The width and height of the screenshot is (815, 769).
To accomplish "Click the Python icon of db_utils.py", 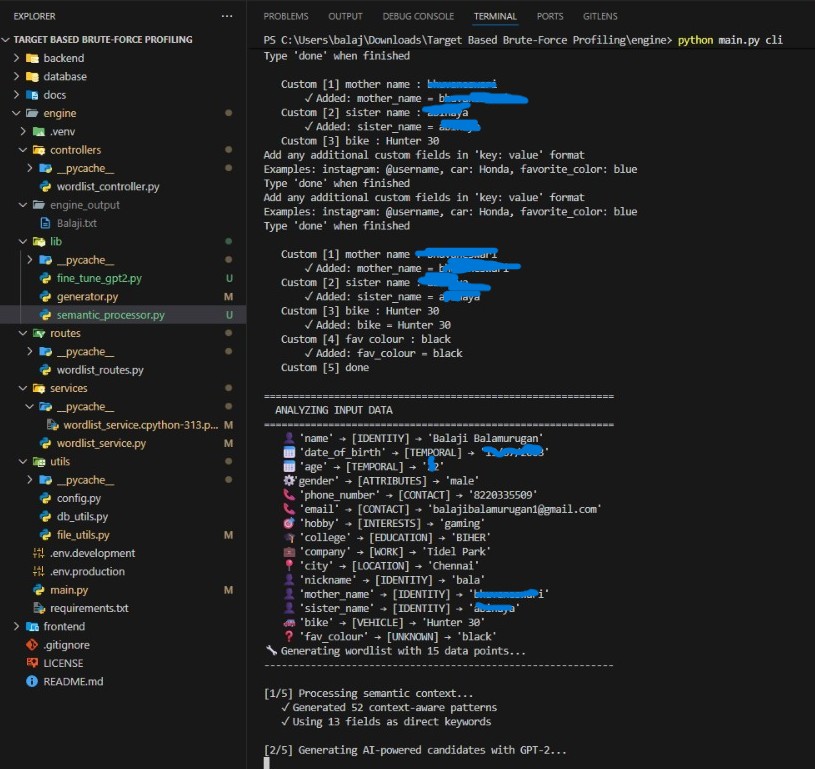I will [46, 516].
